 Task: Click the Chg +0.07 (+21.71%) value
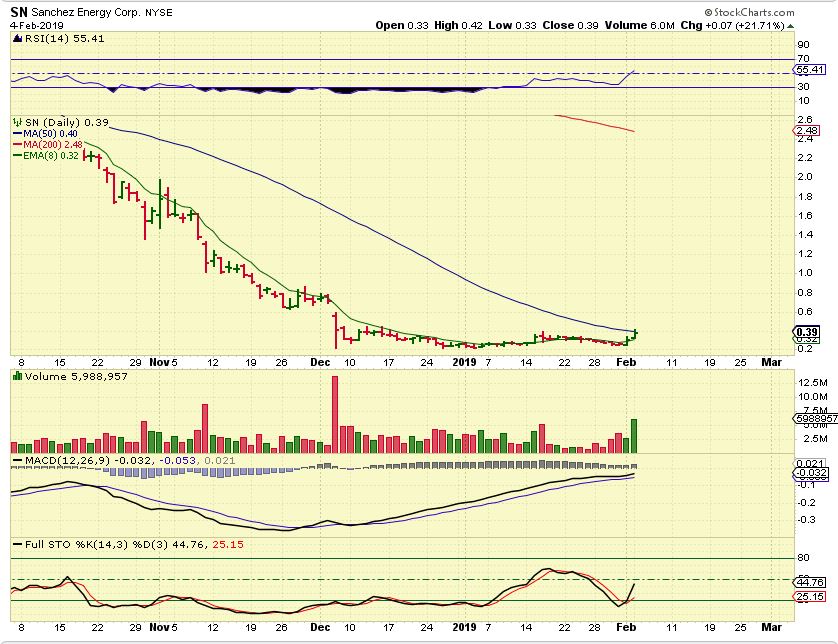732,25
